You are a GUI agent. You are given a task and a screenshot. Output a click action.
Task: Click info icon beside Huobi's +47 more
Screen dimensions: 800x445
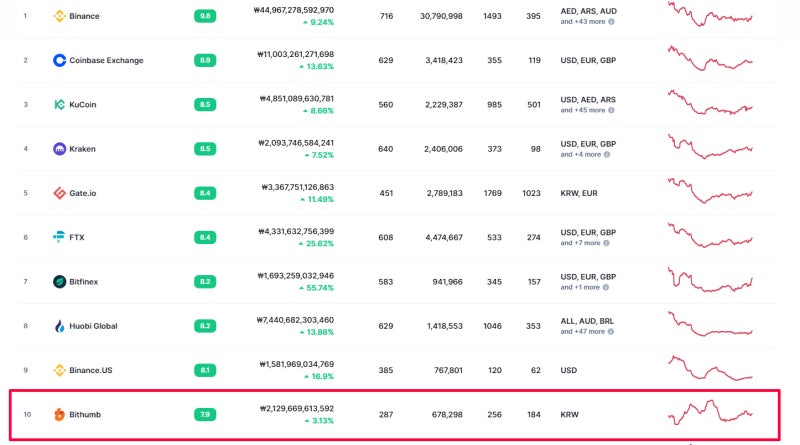(611, 332)
